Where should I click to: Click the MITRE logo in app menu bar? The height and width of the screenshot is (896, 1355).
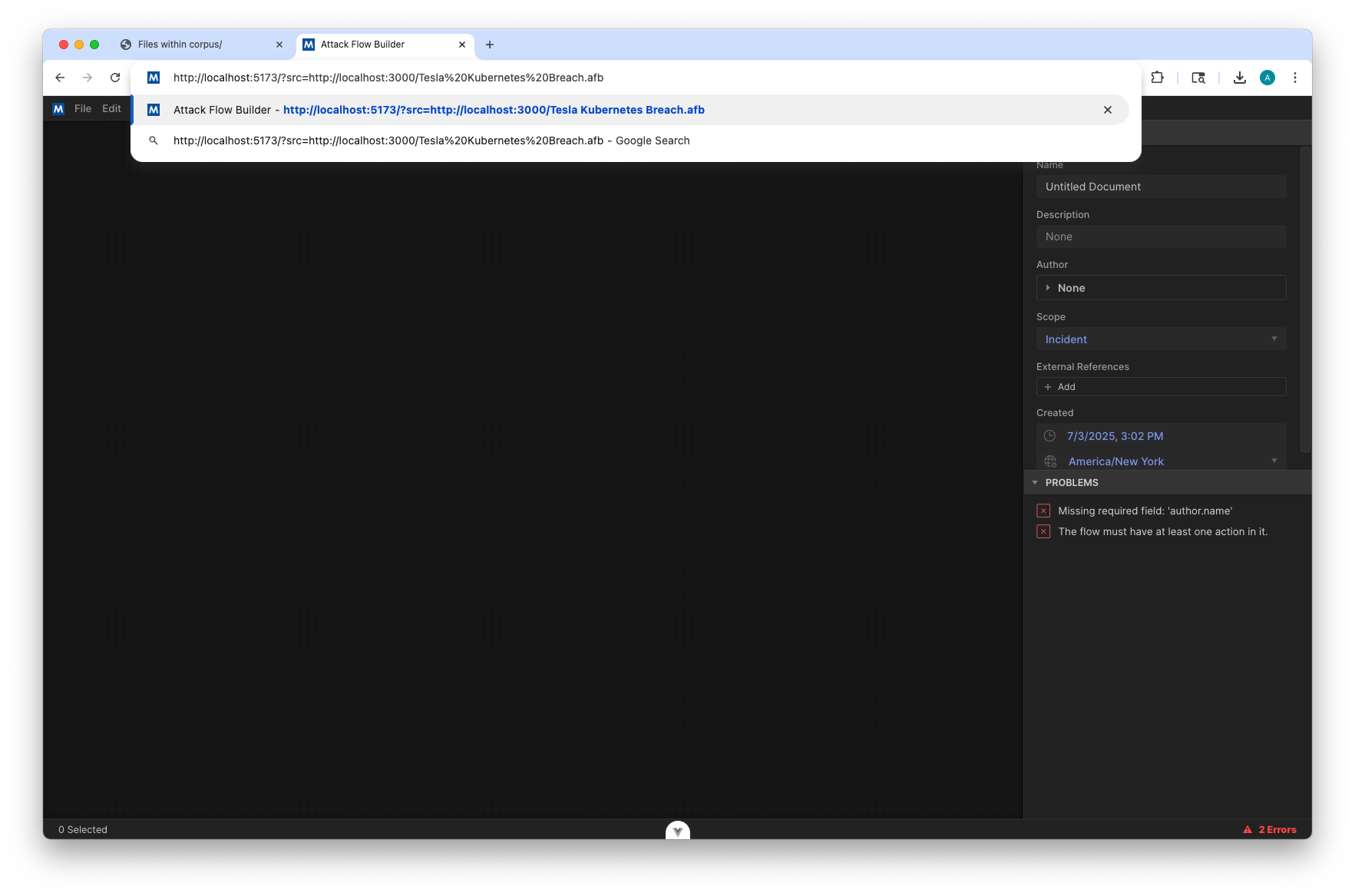(x=58, y=109)
